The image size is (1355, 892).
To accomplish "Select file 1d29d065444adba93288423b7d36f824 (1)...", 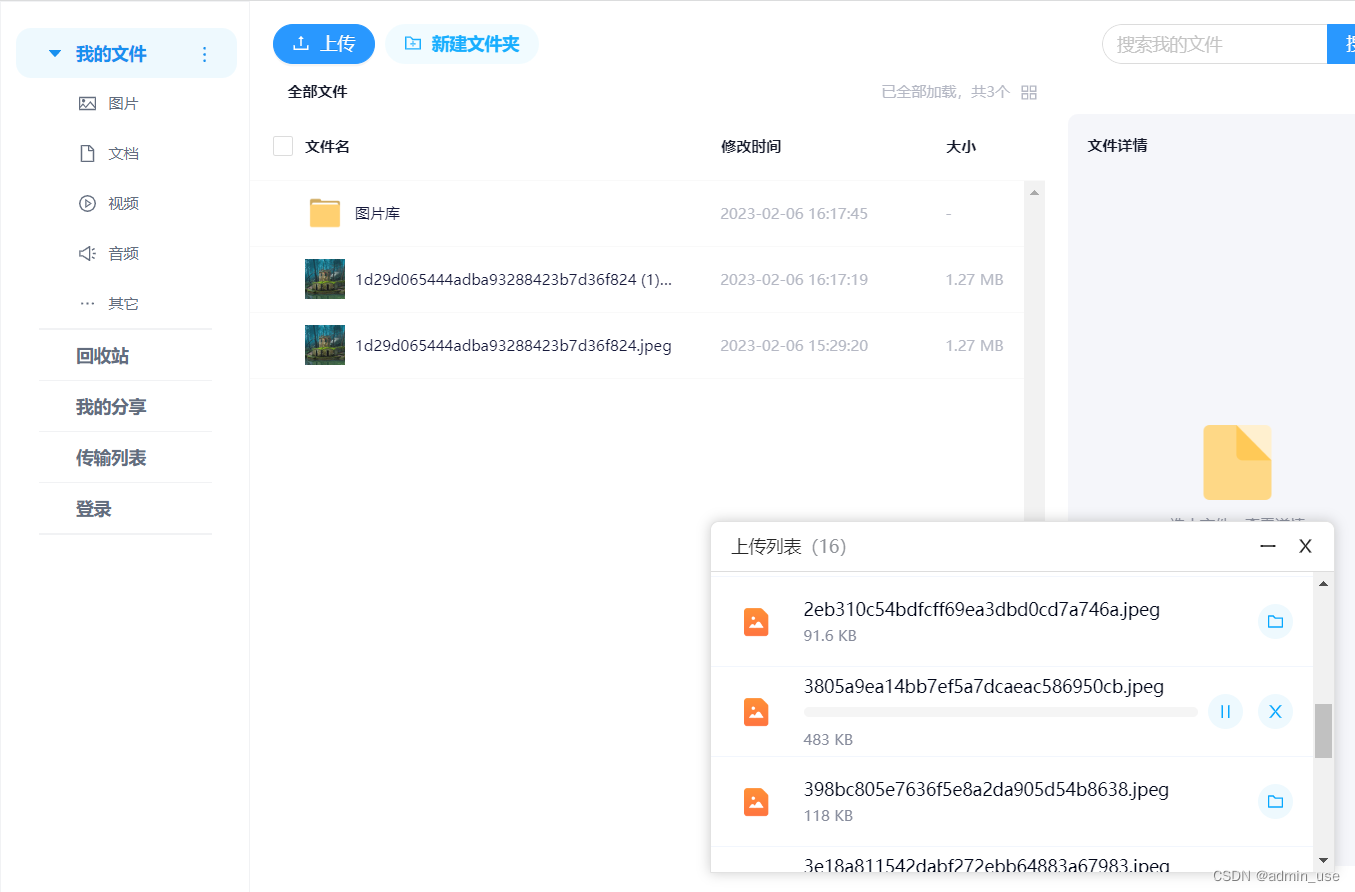I will tap(513, 279).
